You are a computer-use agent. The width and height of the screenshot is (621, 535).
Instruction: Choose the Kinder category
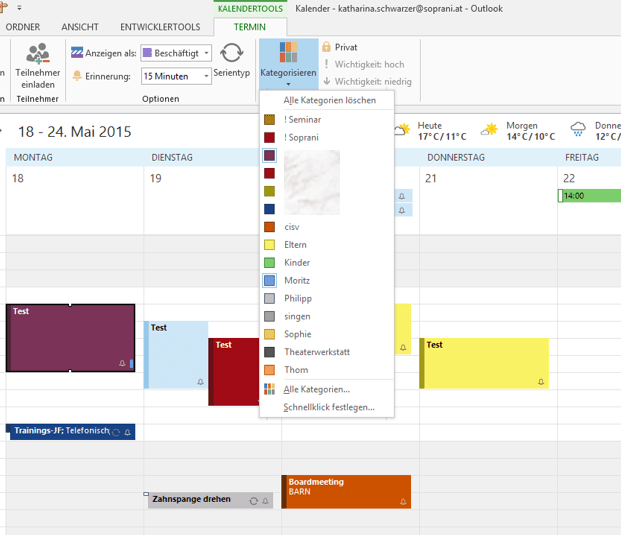point(327,263)
